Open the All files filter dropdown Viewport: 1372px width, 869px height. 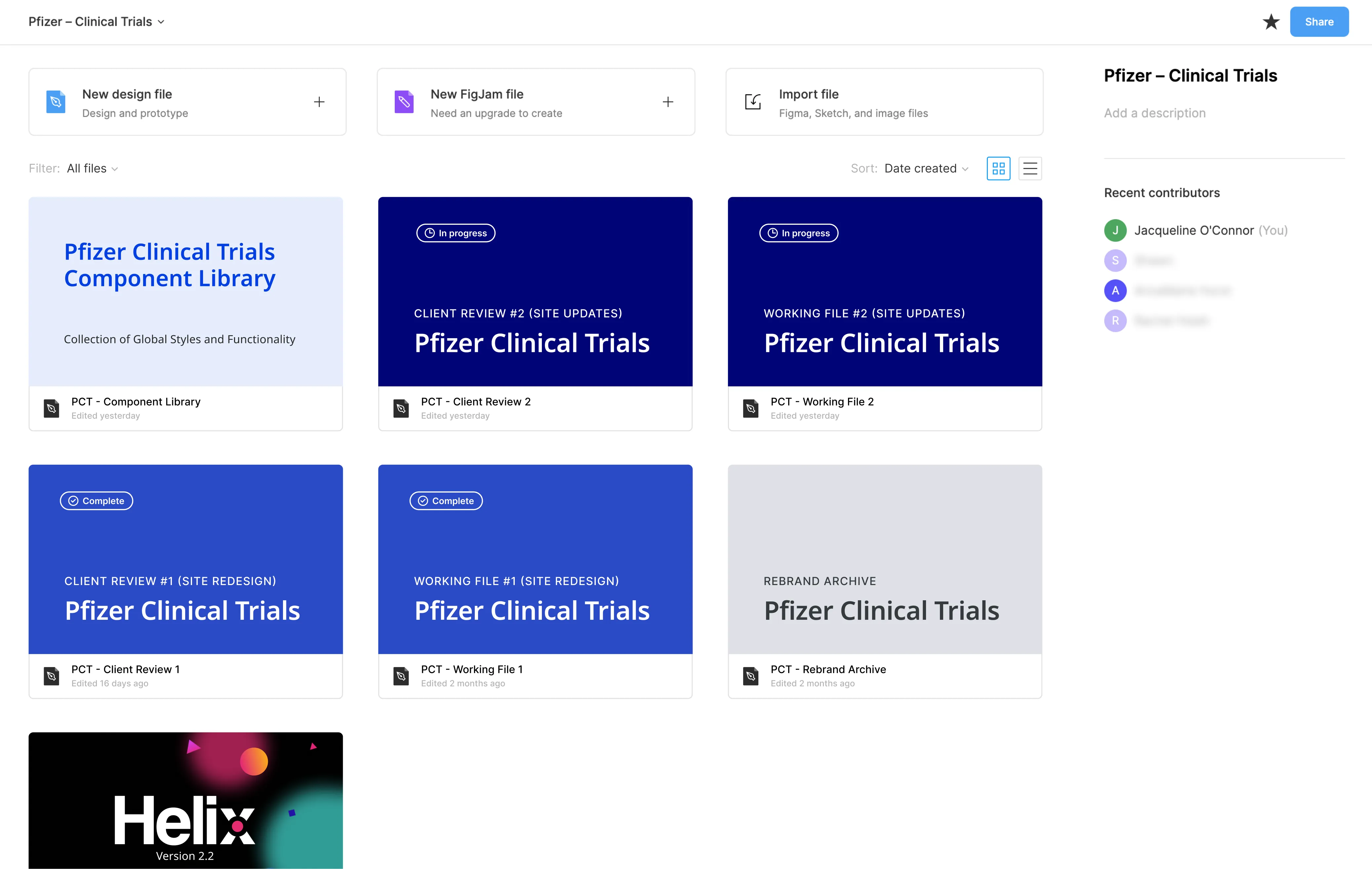click(92, 168)
